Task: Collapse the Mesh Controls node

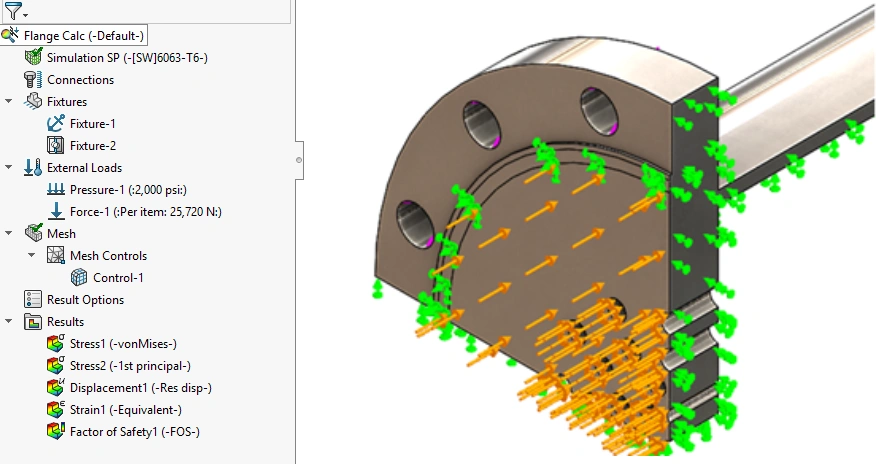Action: point(31,256)
